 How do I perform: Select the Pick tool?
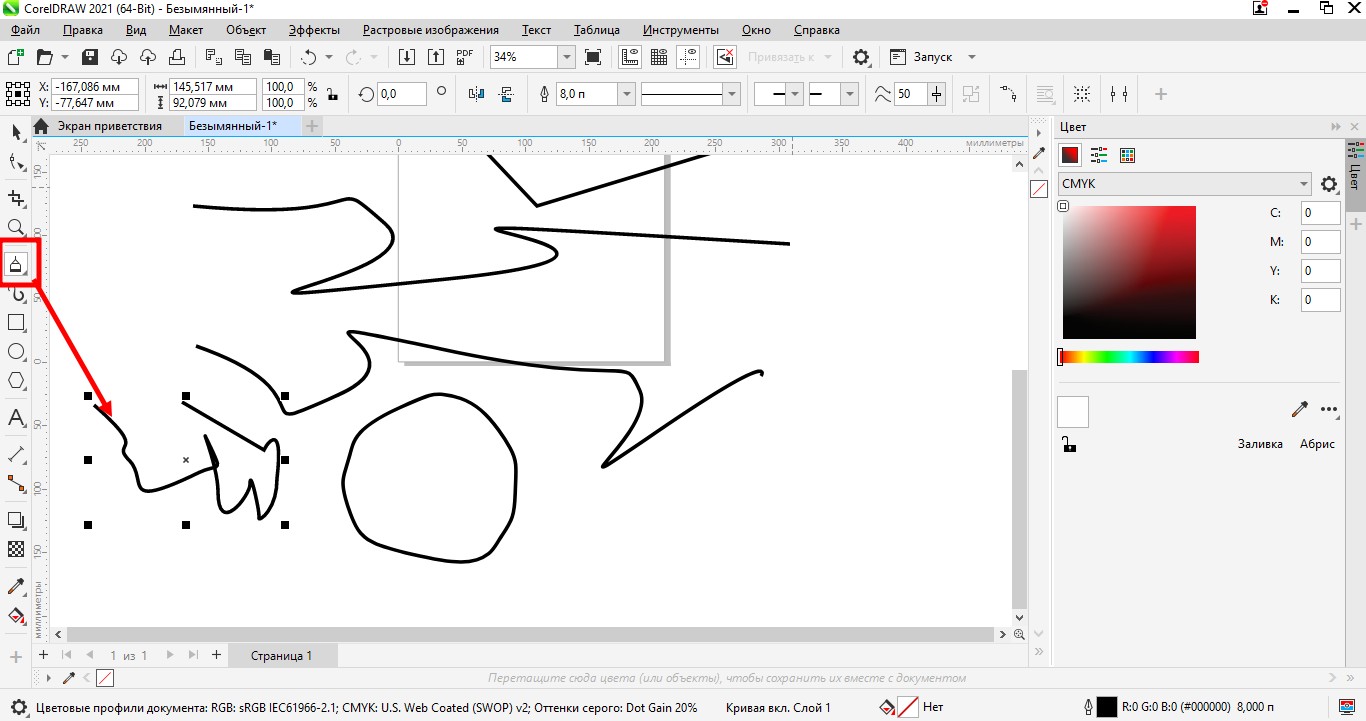coord(16,132)
